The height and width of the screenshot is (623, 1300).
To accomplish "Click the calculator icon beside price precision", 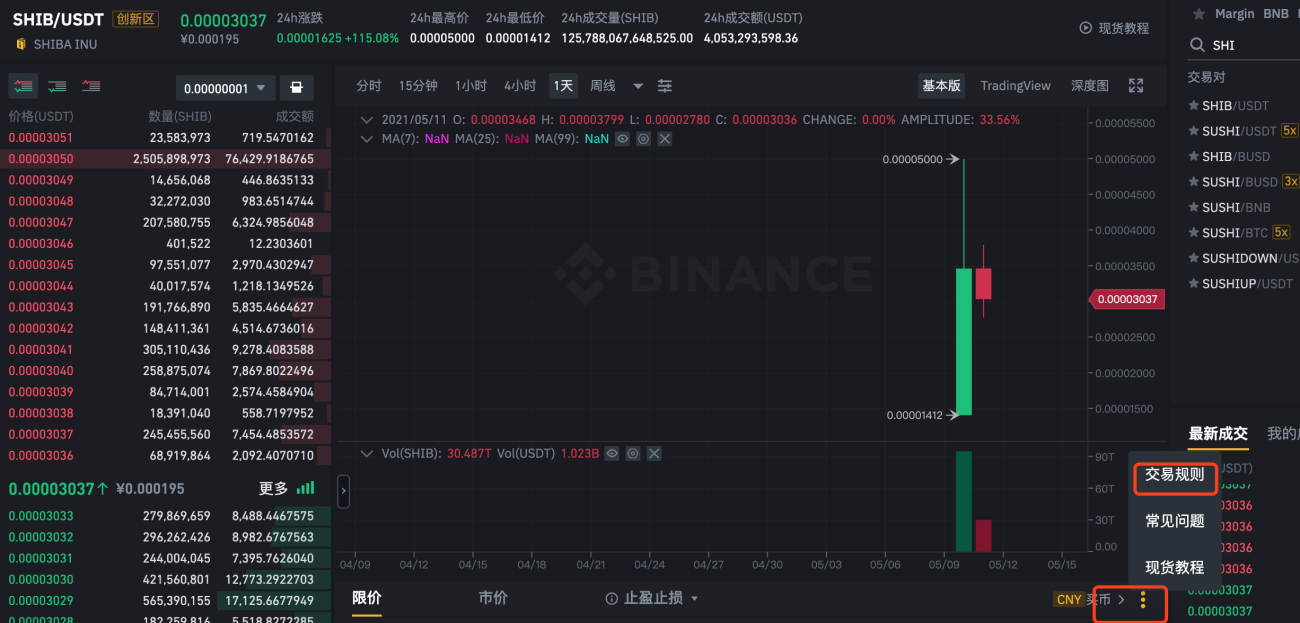I will (296, 88).
